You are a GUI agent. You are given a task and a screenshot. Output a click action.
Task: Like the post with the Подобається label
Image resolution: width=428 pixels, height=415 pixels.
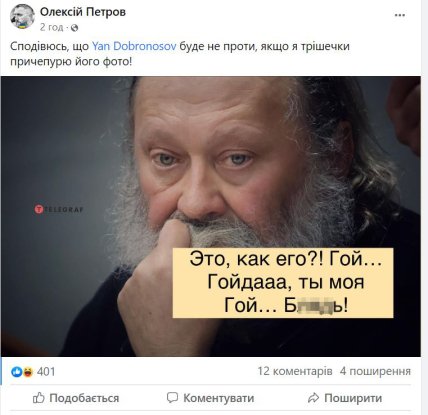coord(84,398)
